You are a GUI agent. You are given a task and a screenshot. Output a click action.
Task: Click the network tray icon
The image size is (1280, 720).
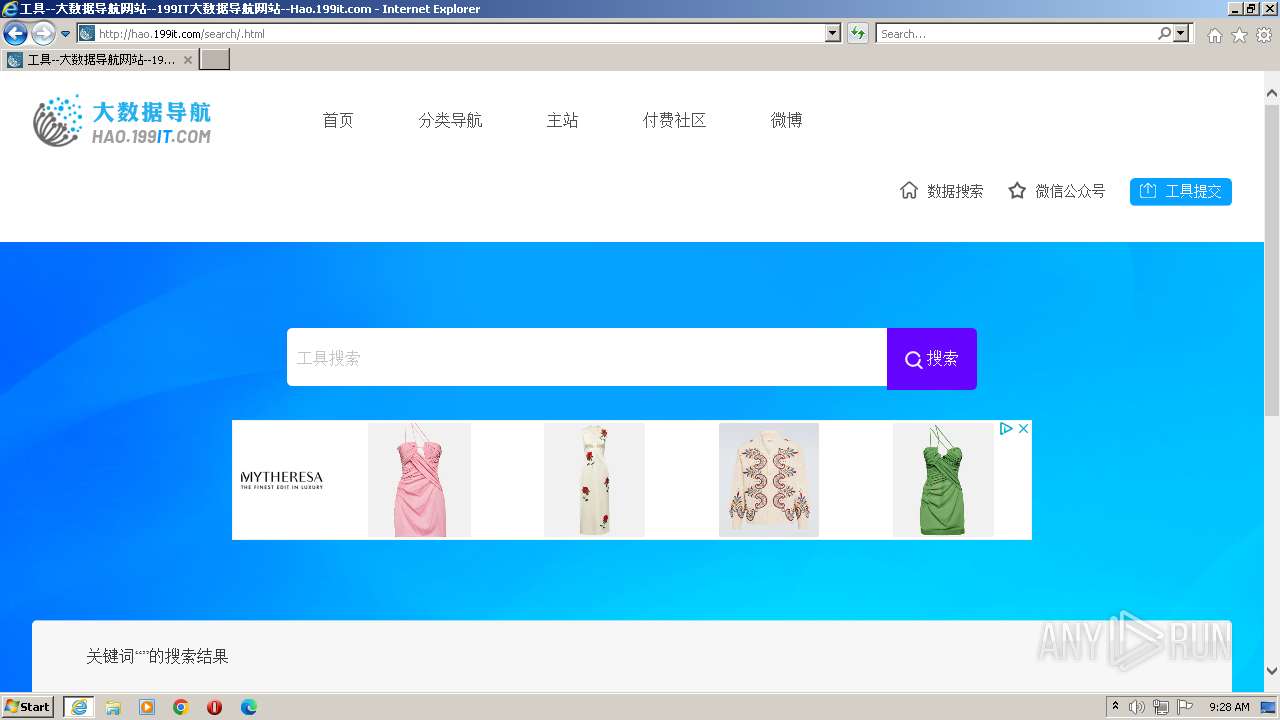pos(1161,707)
